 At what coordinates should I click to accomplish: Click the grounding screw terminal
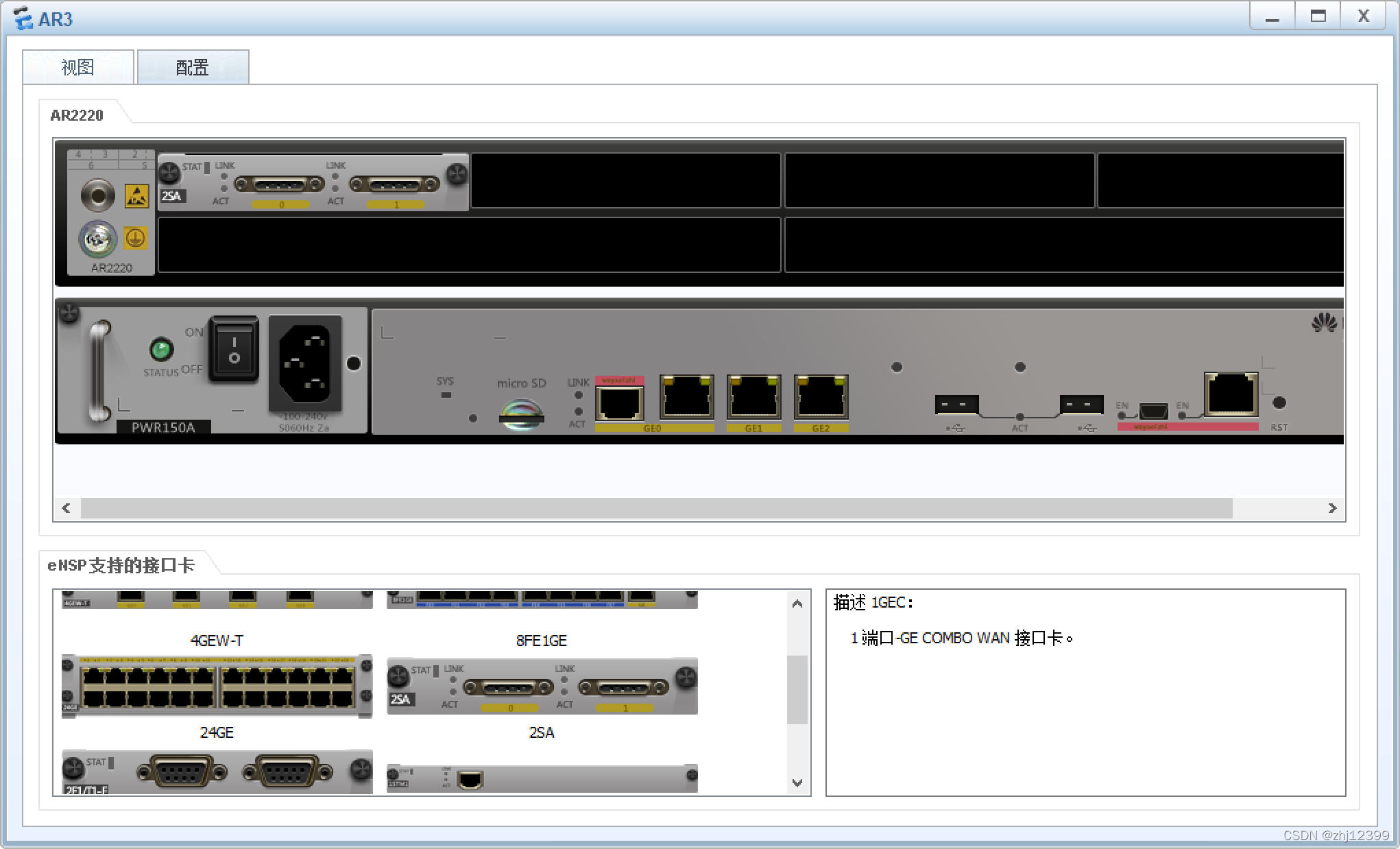98,239
